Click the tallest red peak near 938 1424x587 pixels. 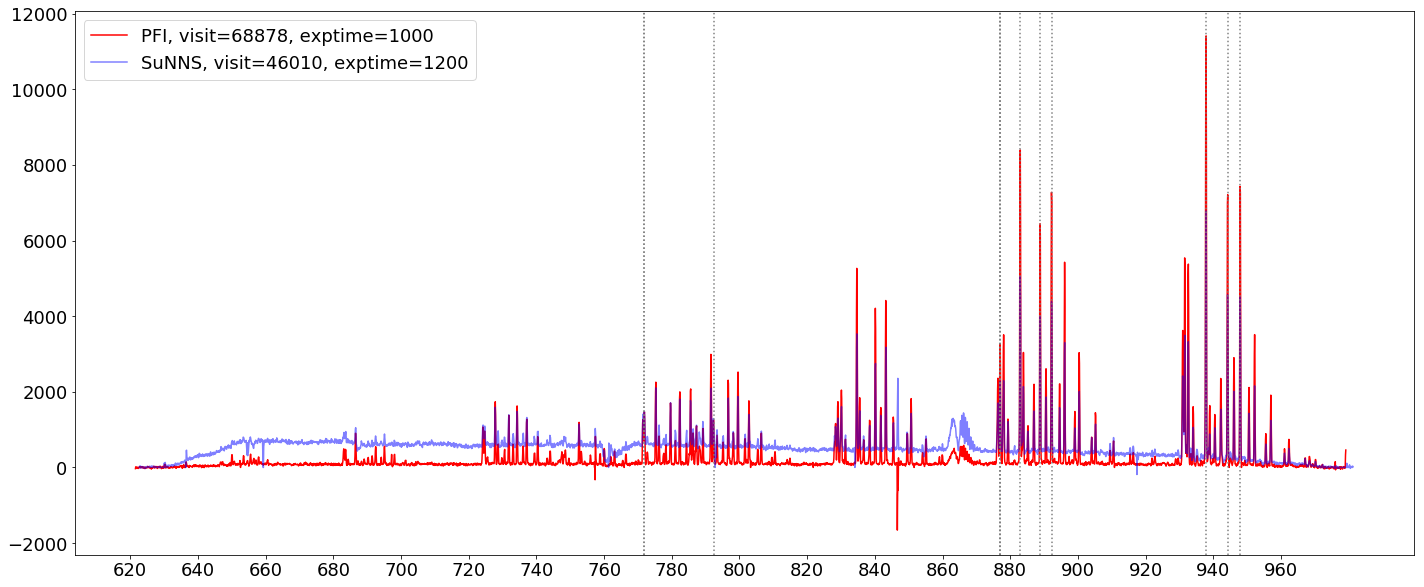click(x=1206, y=37)
